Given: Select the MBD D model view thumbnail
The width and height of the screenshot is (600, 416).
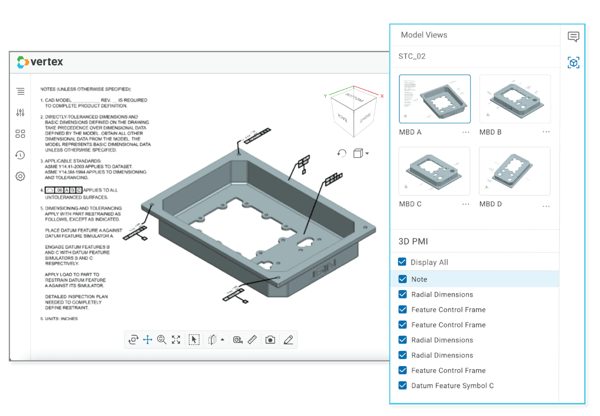Looking at the screenshot, I should [x=515, y=171].
